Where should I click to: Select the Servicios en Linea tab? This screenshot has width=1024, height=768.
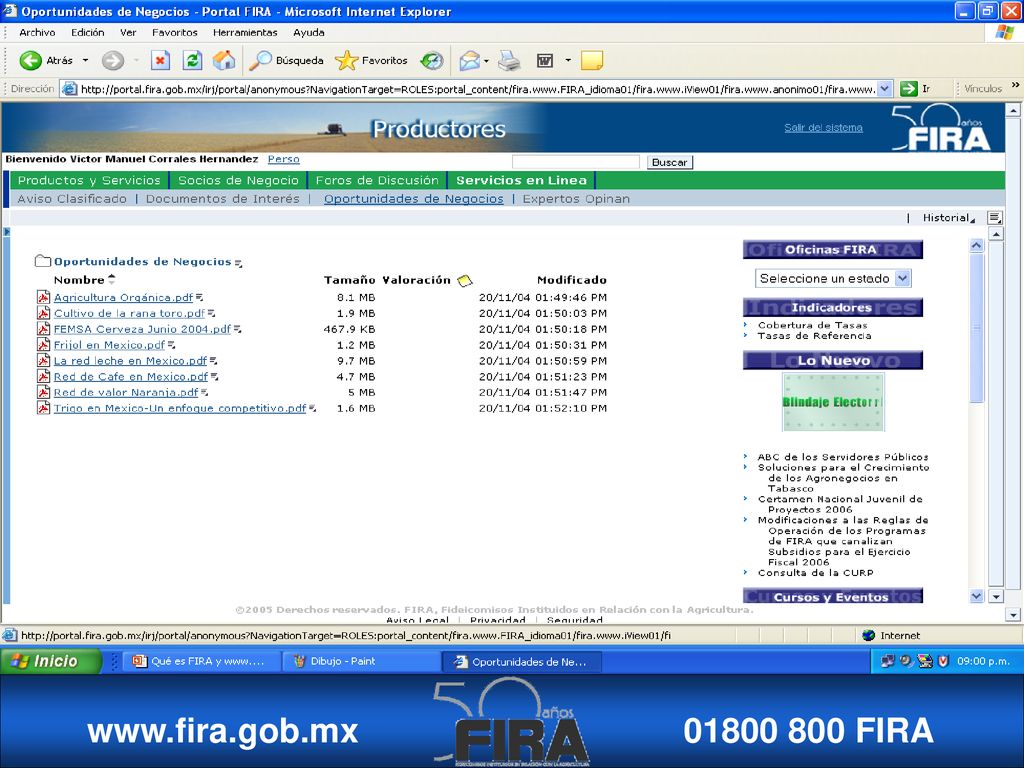click(x=521, y=180)
